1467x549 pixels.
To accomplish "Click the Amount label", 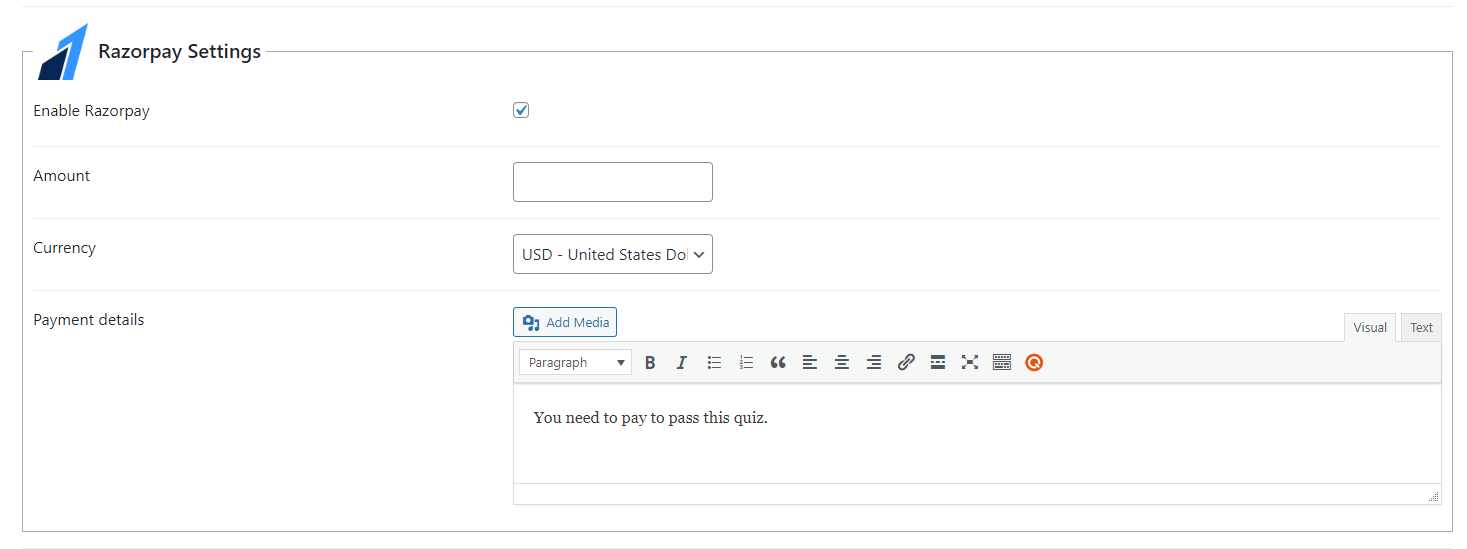I will (61, 176).
